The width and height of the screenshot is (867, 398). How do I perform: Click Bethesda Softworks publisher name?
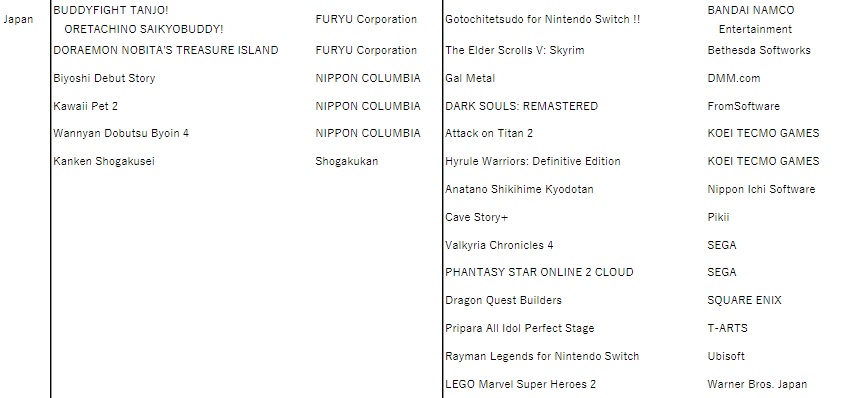(x=759, y=50)
